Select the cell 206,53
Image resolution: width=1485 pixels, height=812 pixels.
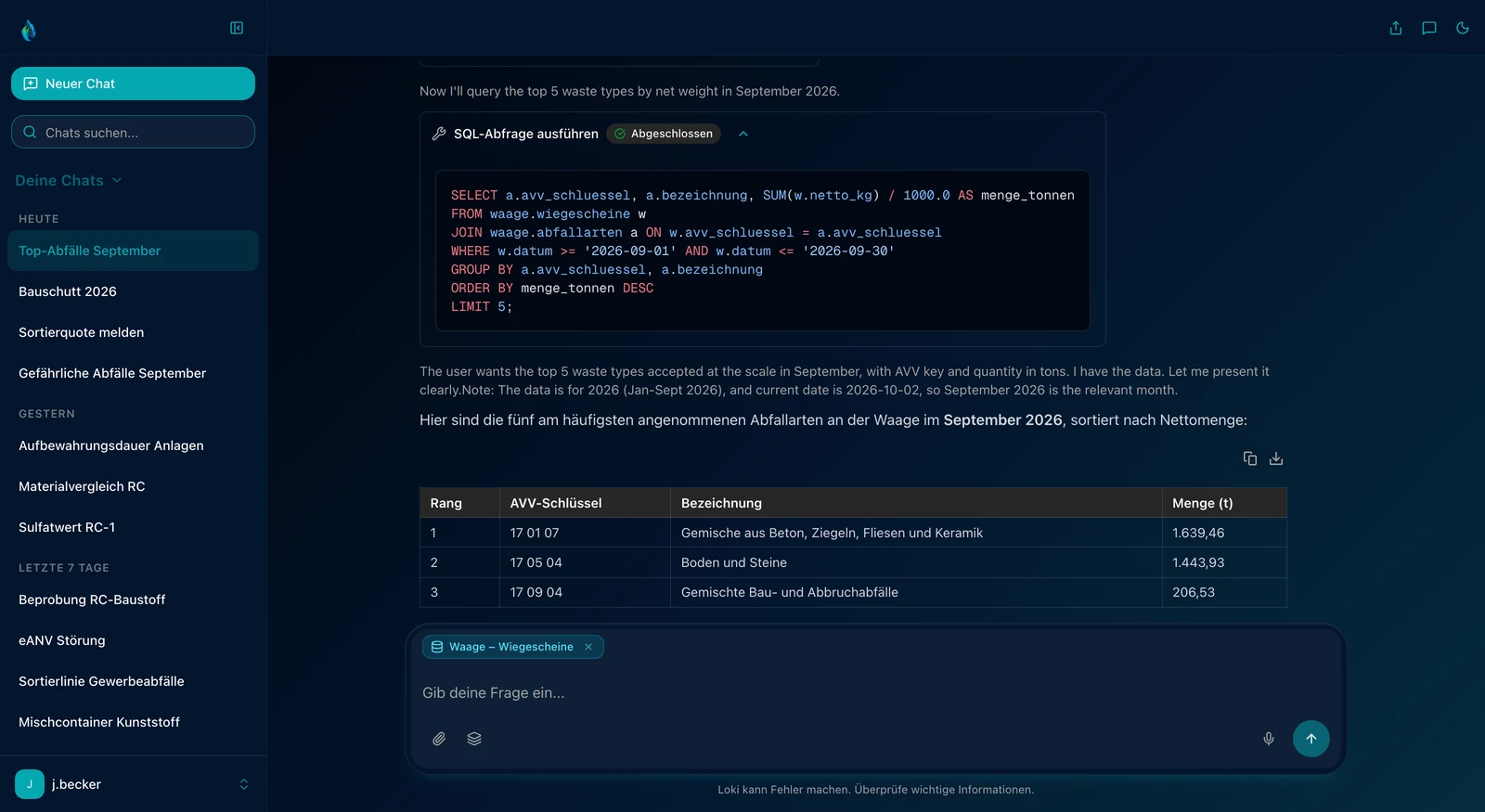coord(1224,592)
